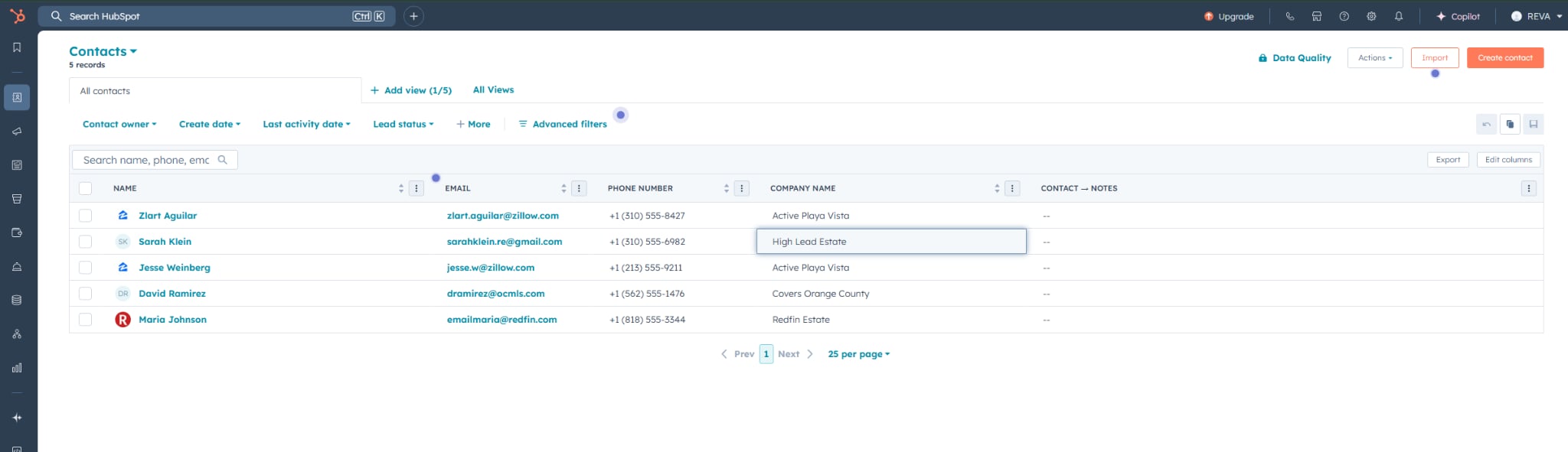Click the Create contact button
The width and height of the screenshot is (1568, 452).
1504,57
